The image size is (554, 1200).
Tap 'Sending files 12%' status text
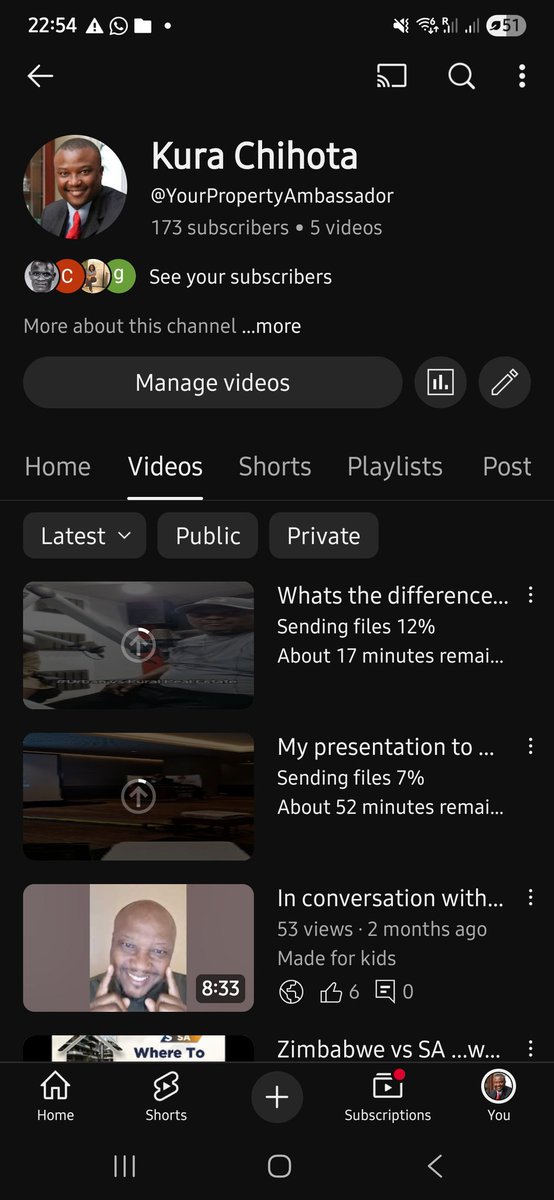pyautogui.click(x=356, y=627)
